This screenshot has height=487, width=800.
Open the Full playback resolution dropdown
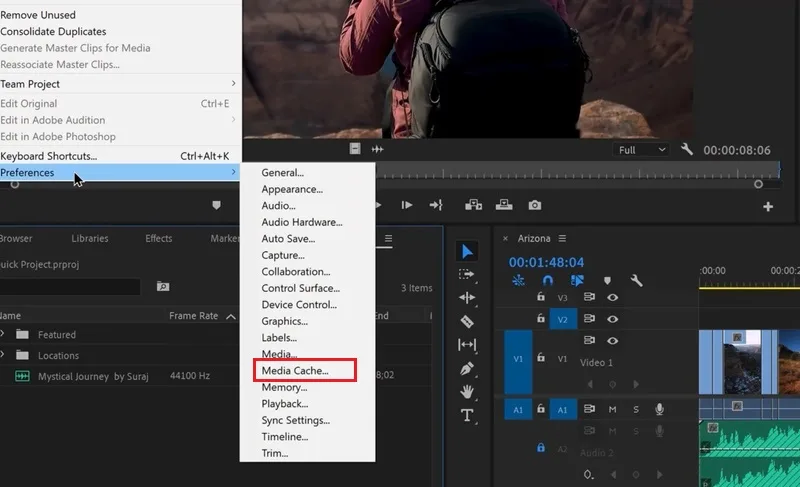pyautogui.click(x=641, y=150)
